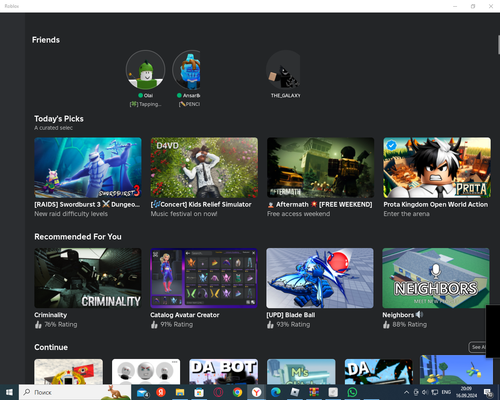
Task: Open Catalog Avatar Creator game
Action: [x=204, y=278]
